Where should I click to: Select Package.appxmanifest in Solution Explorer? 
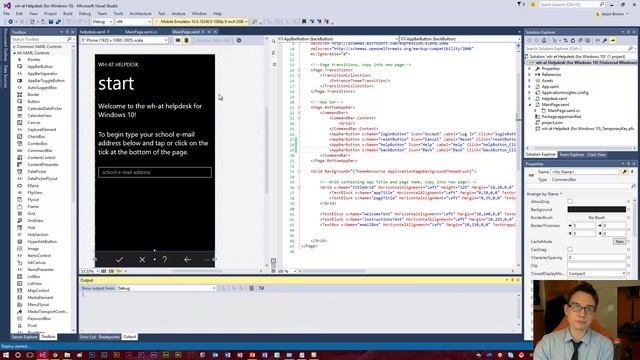(x=561, y=116)
